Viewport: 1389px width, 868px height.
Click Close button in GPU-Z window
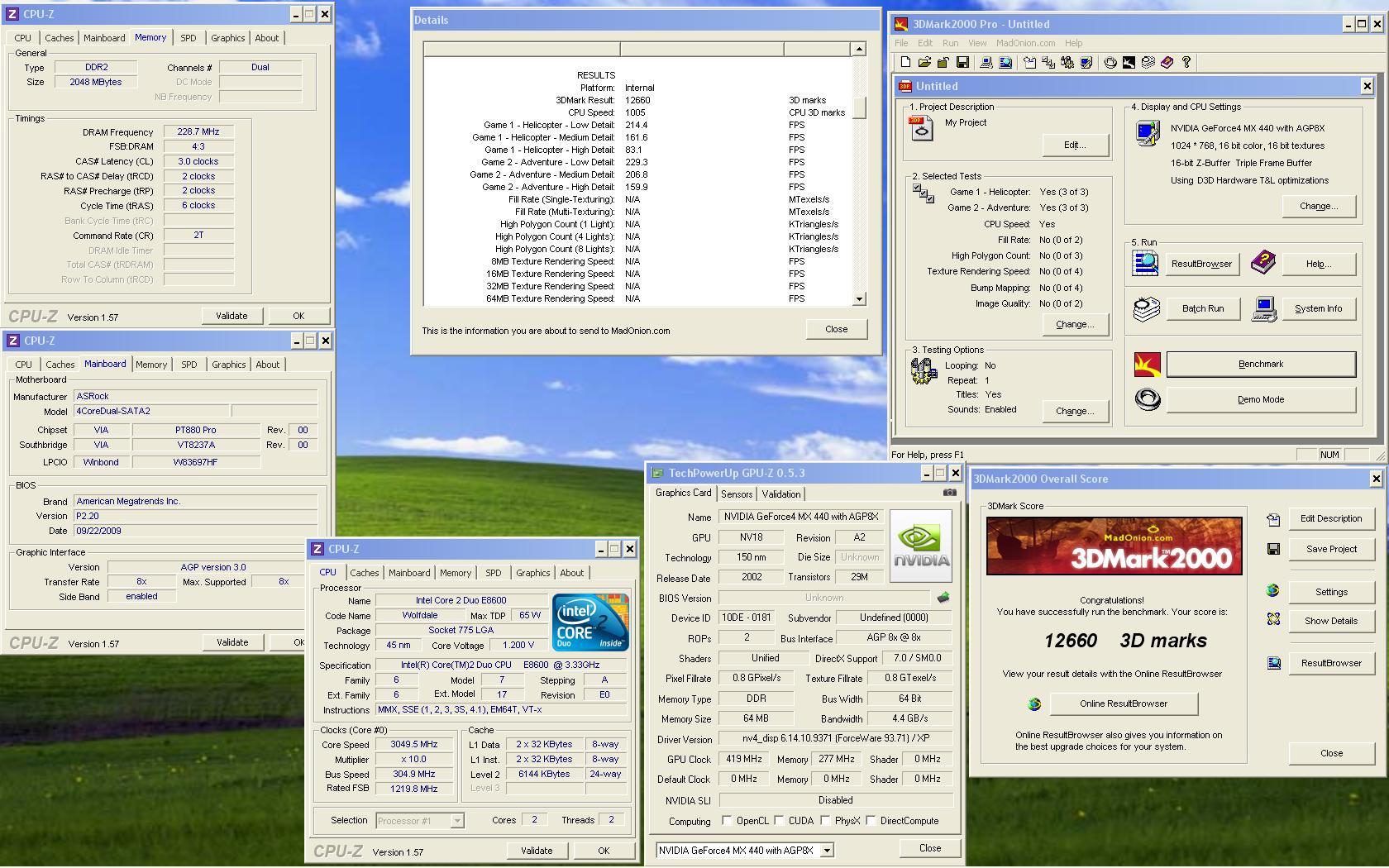(x=929, y=848)
